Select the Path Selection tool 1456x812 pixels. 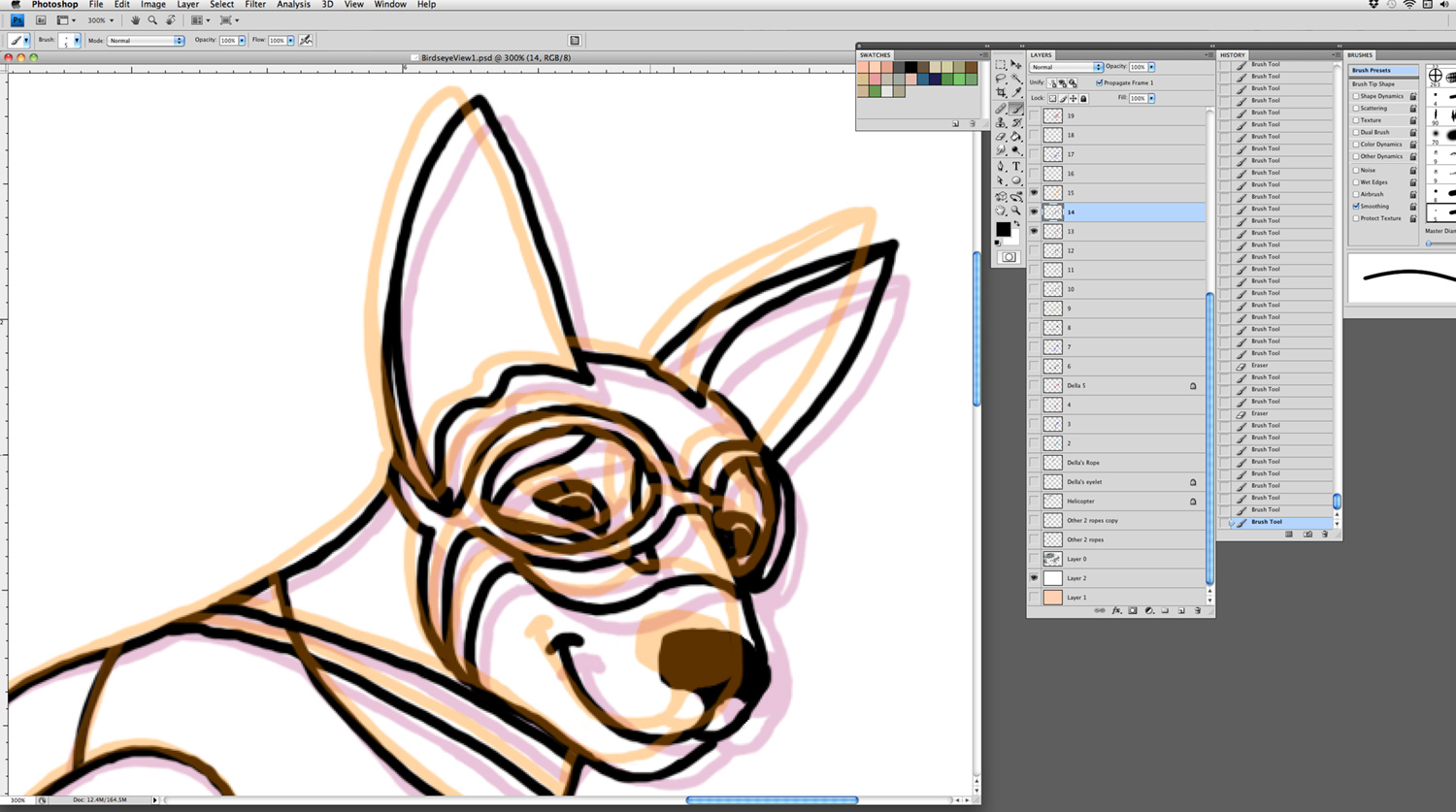pyautogui.click(x=1000, y=179)
